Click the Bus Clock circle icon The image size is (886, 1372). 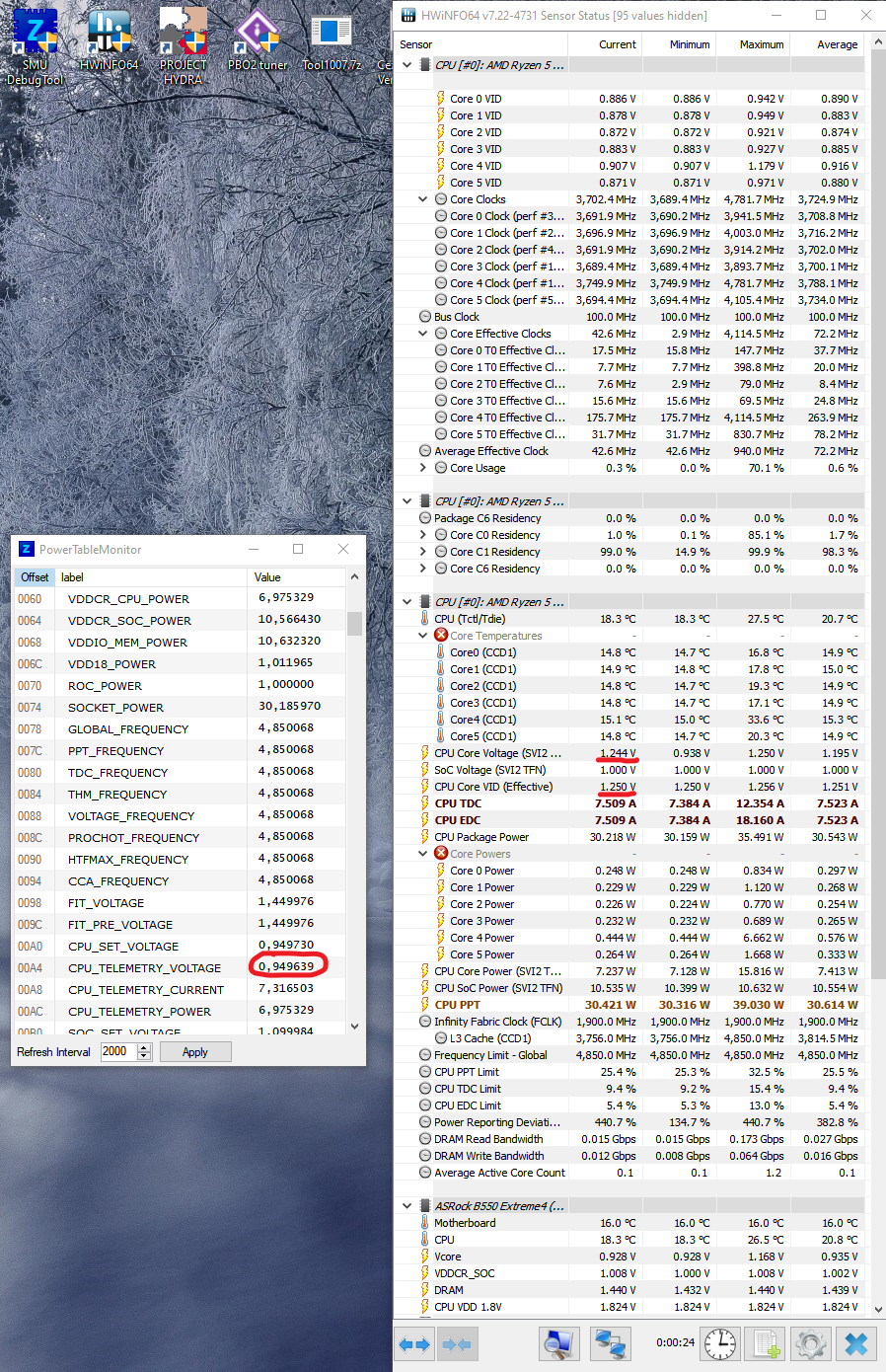pos(425,317)
